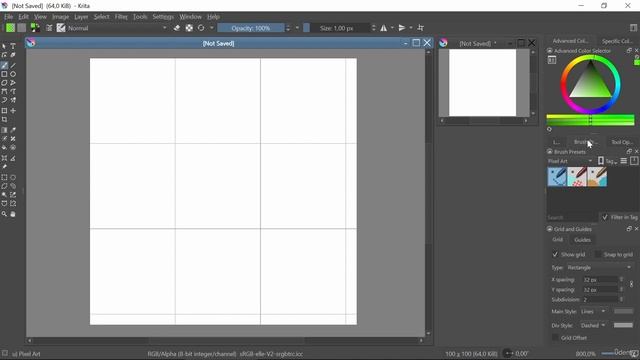
Task: Open the Layer menu
Action: click(81, 17)
